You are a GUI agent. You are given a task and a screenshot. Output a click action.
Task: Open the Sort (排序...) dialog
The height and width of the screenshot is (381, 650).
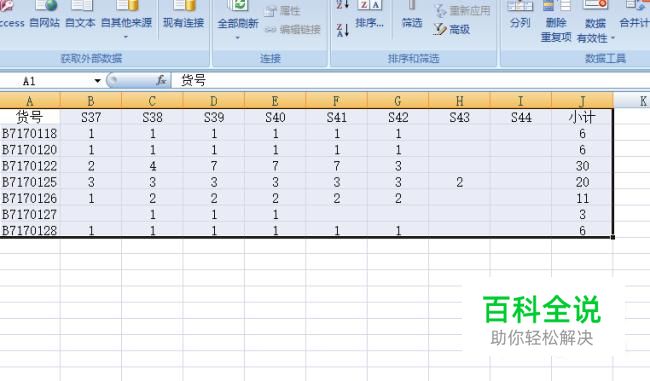pyautogui.click(x=369, y=15)
